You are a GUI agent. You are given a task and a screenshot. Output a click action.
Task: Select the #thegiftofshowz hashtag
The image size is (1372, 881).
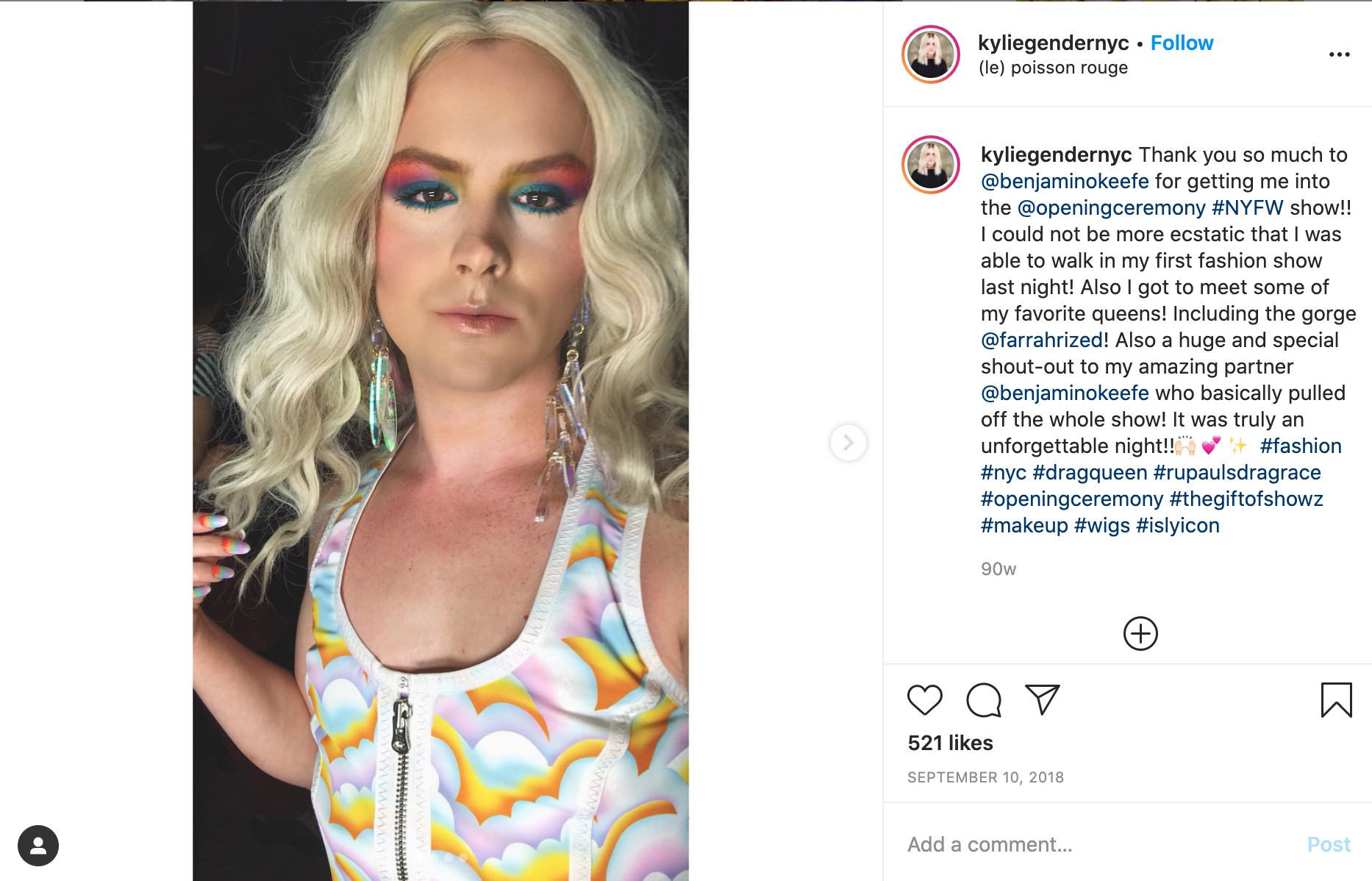(x=1246, y=499)
